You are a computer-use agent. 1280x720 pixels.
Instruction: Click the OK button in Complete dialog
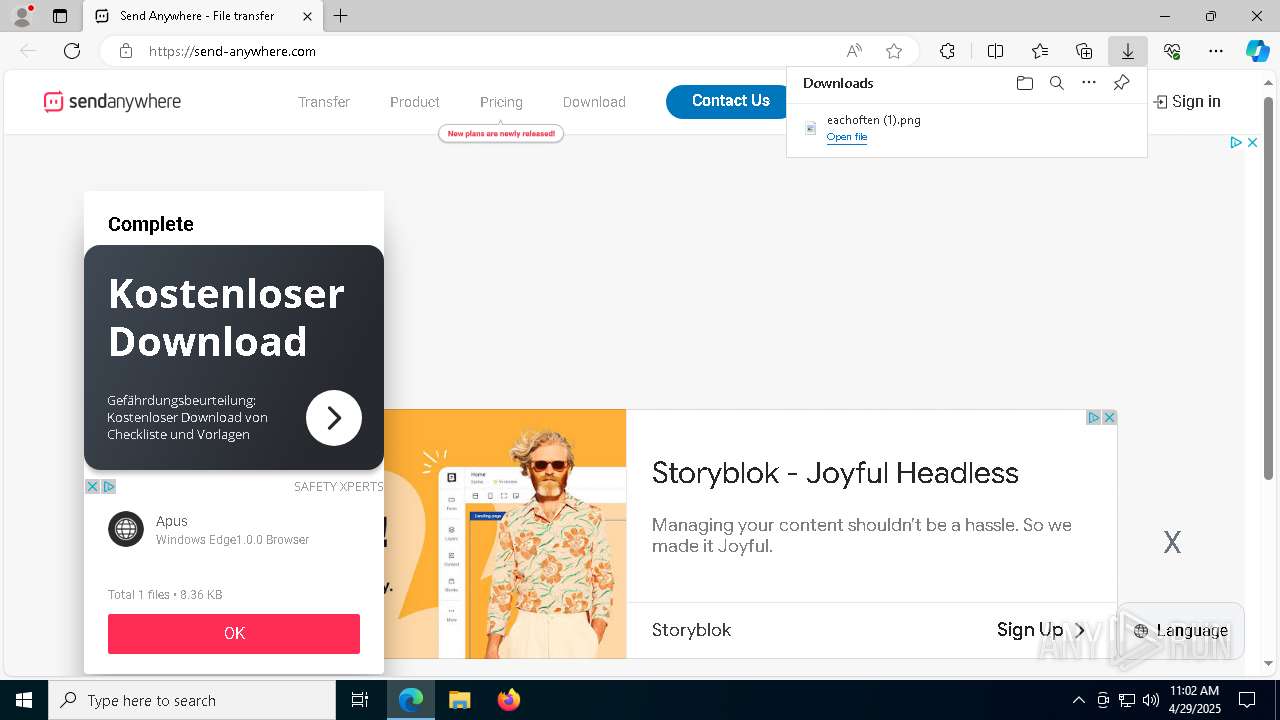[234, 634]
